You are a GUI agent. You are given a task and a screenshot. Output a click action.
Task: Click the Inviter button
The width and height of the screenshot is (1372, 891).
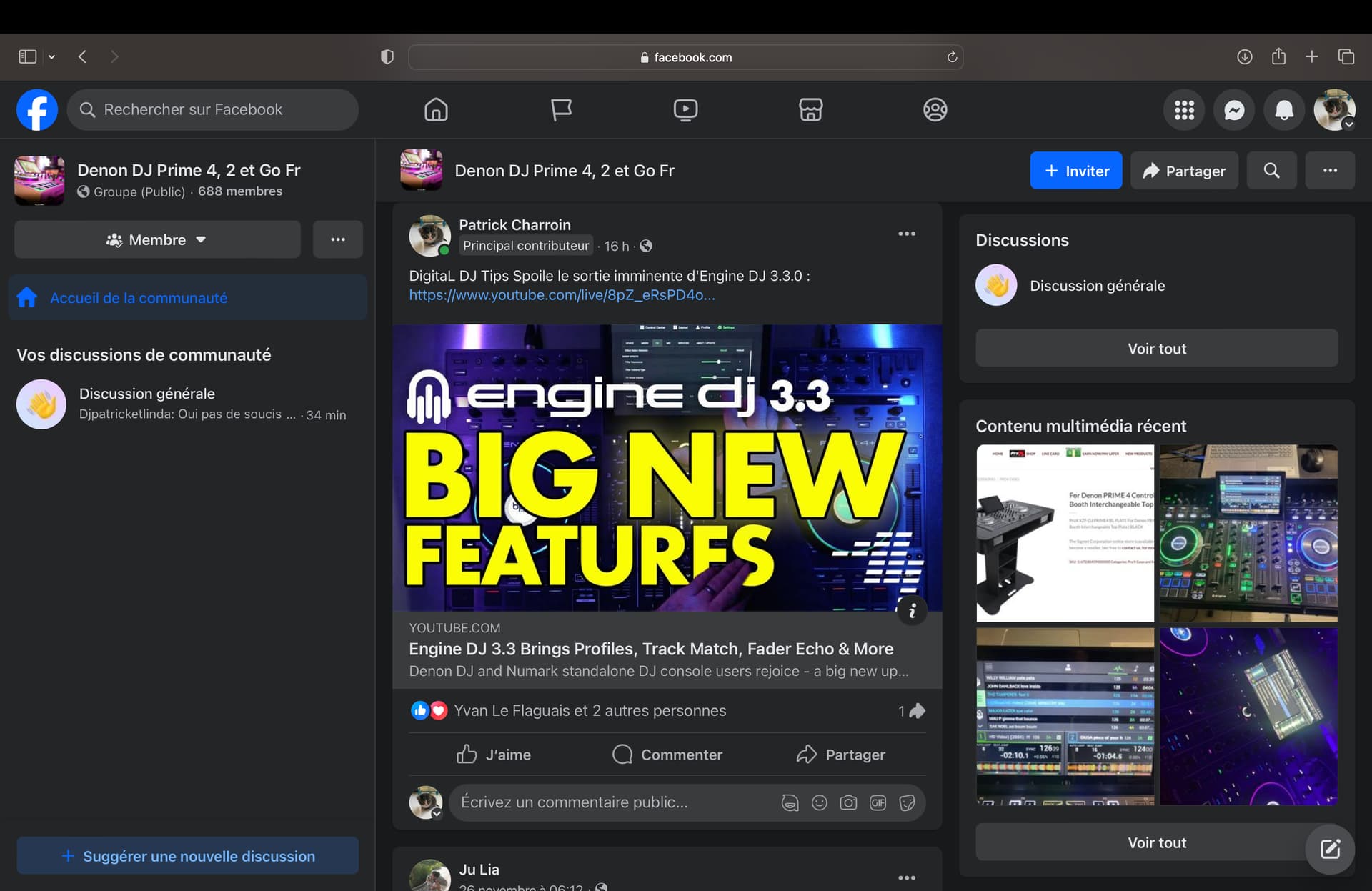point(1076,171)
